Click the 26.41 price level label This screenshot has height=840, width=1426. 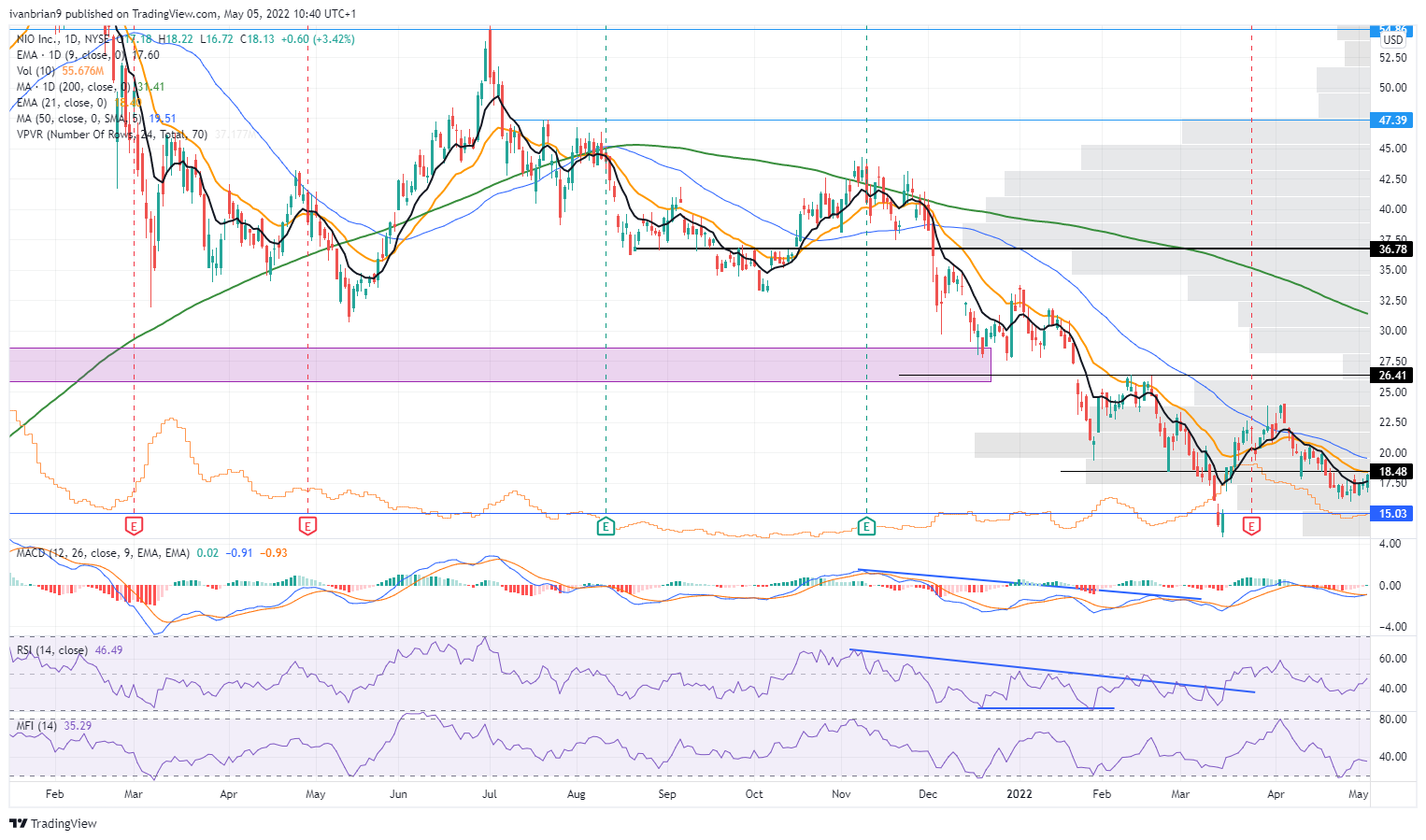tap(1392, 376)
